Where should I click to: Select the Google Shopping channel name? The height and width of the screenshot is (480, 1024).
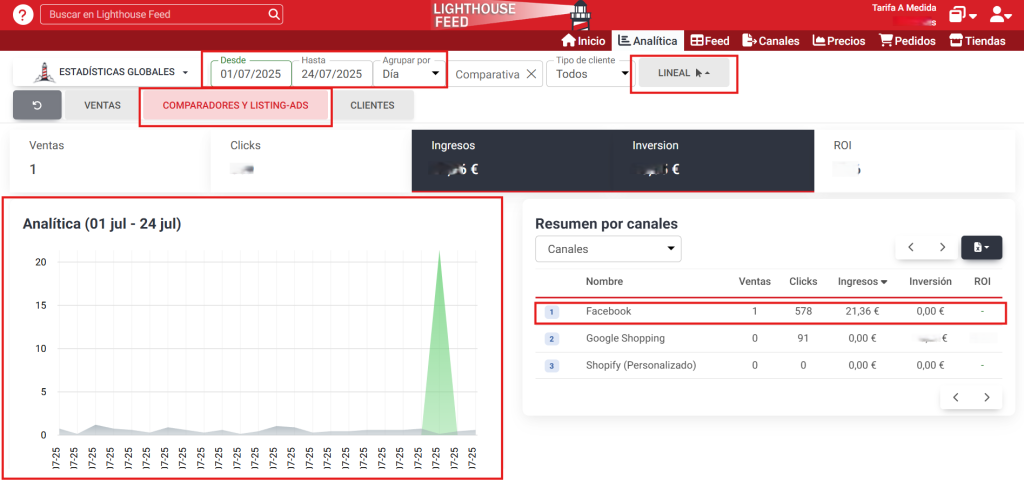coord(625,338)
